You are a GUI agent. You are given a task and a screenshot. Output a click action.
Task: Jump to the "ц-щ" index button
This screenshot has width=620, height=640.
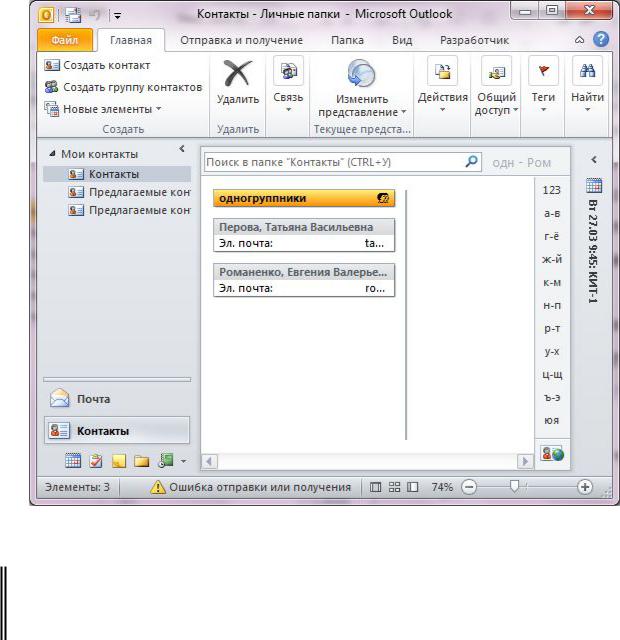tap(552, 374)
